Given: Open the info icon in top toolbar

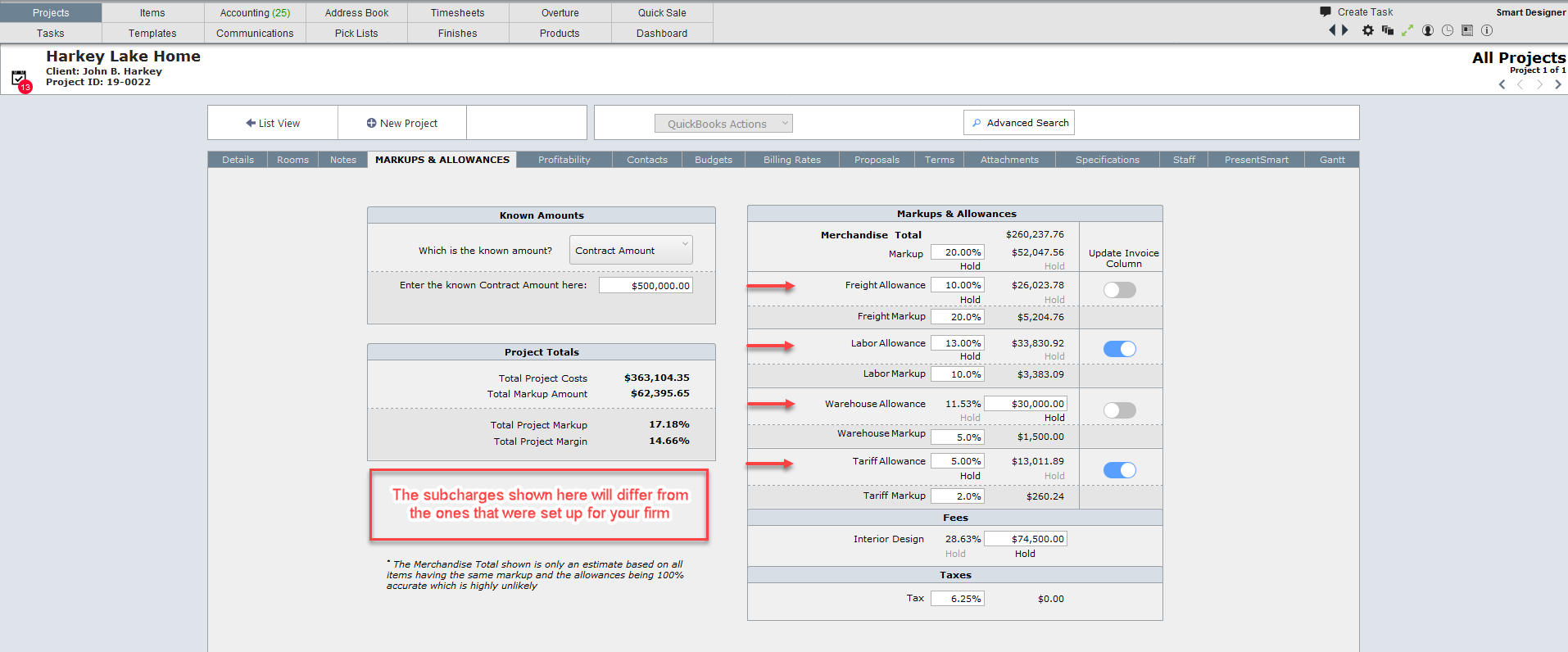Looking at the screenshot, I should coord(1487,30).
